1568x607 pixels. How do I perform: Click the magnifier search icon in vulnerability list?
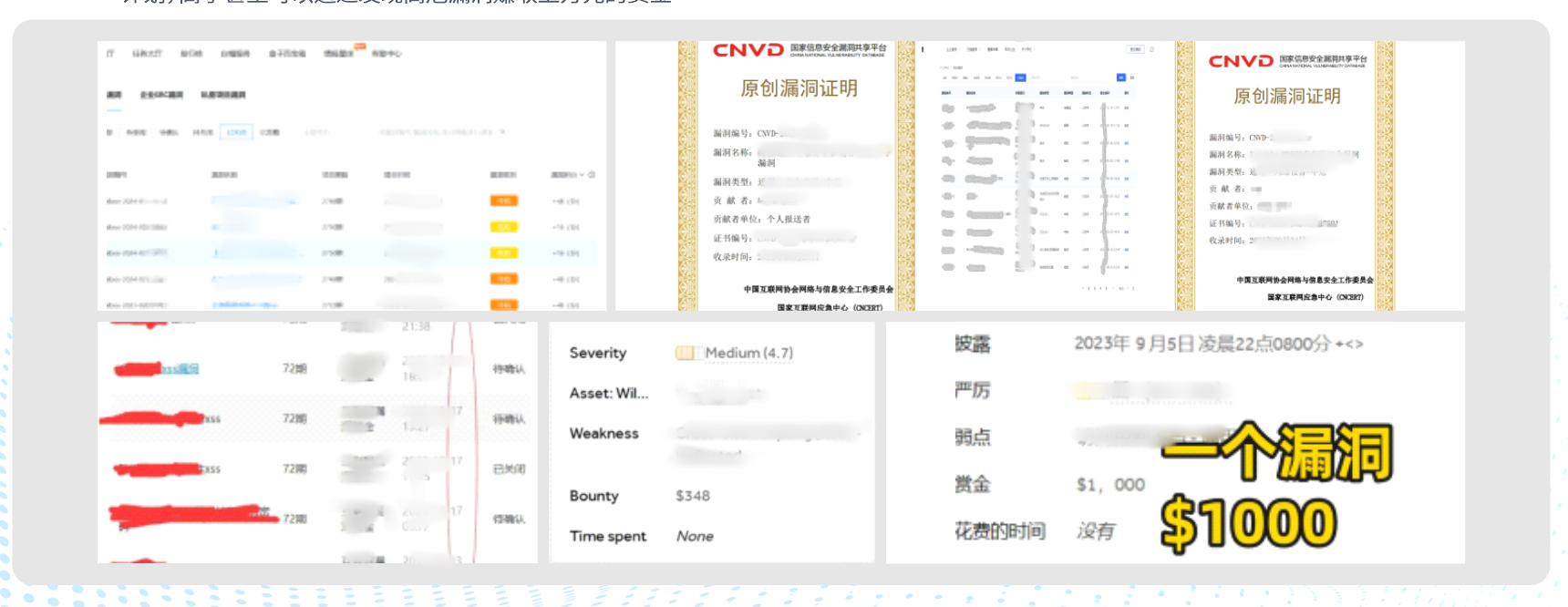coord(502,132)
